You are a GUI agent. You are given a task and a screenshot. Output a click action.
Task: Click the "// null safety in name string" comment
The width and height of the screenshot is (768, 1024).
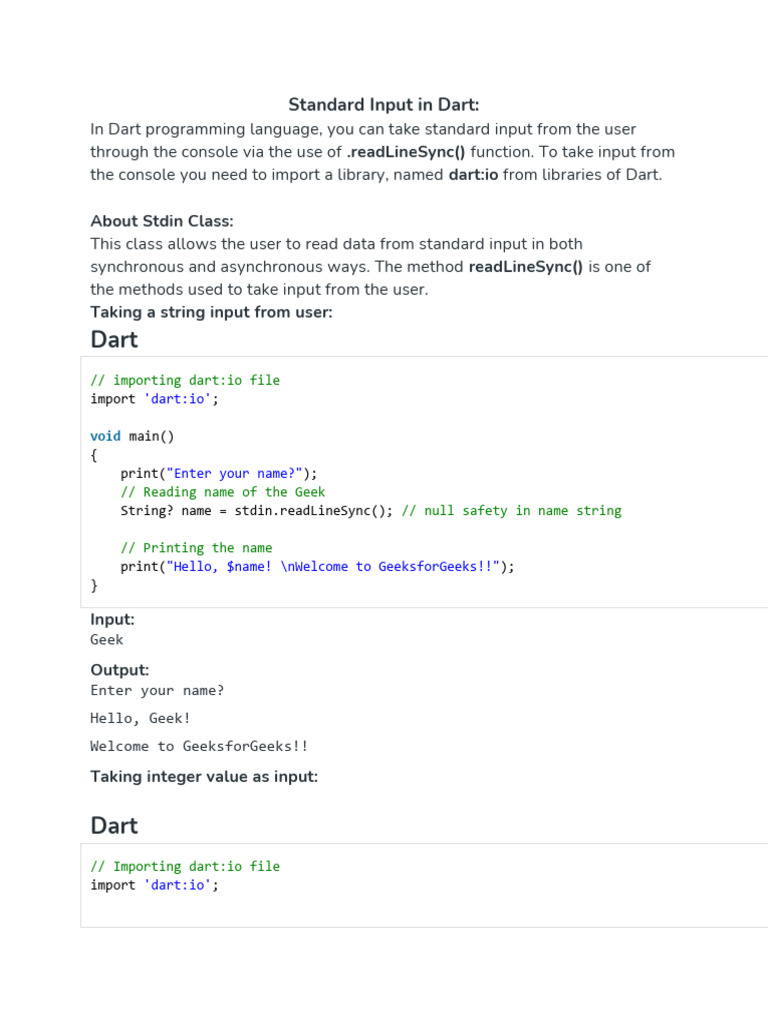(511, 511)
